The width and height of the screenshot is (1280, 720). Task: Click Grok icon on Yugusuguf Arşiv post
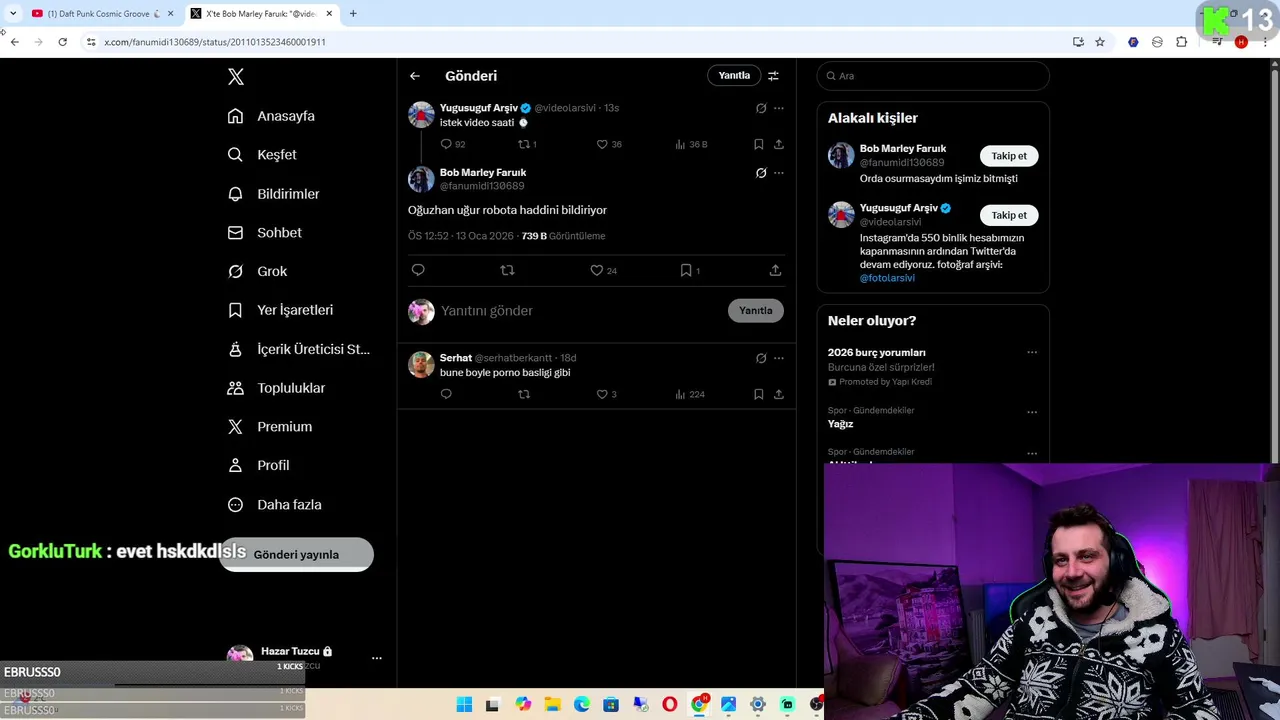click(x=761, y=108)
